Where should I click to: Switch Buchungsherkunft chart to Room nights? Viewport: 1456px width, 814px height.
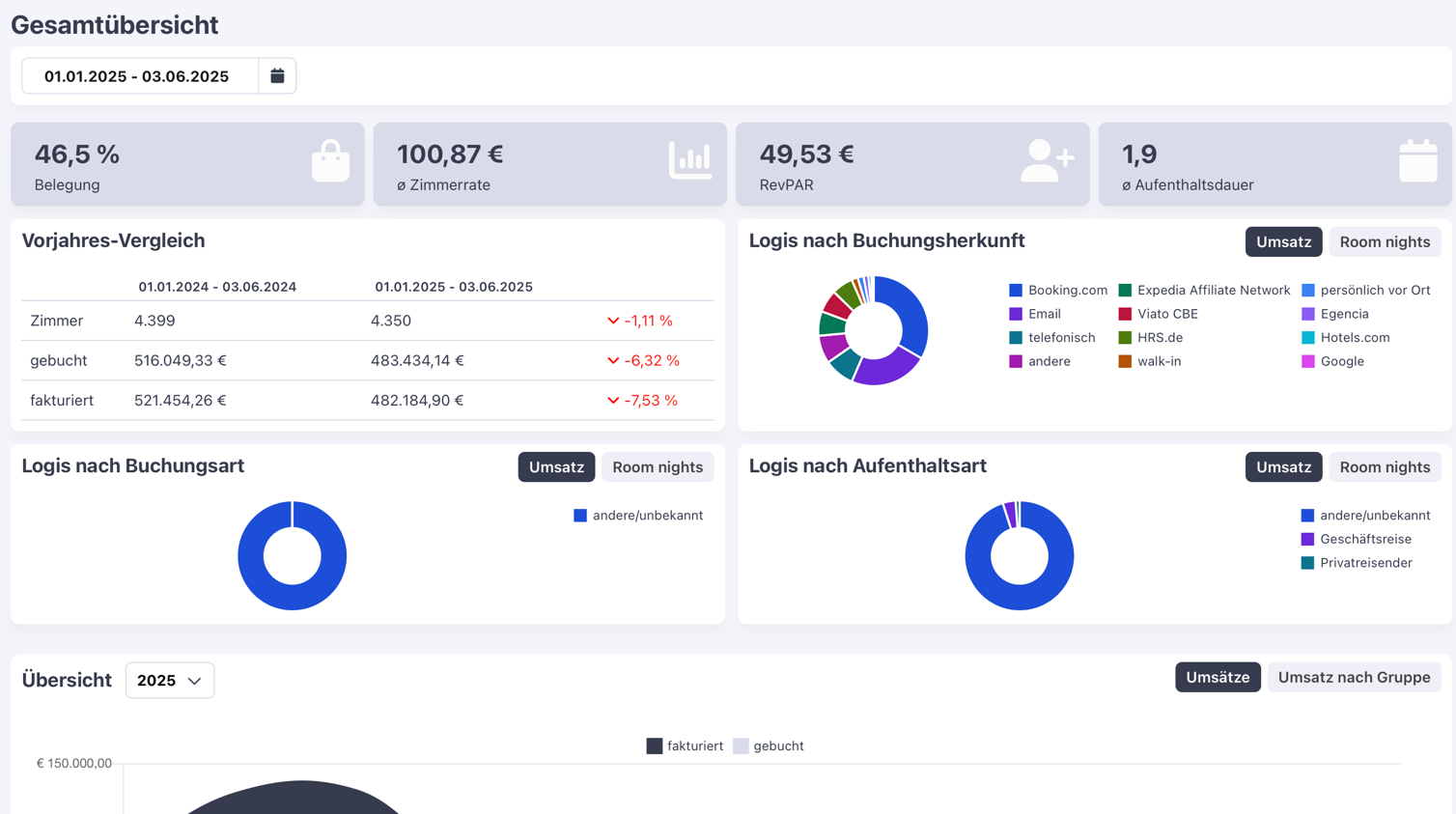coord(1384,242)
